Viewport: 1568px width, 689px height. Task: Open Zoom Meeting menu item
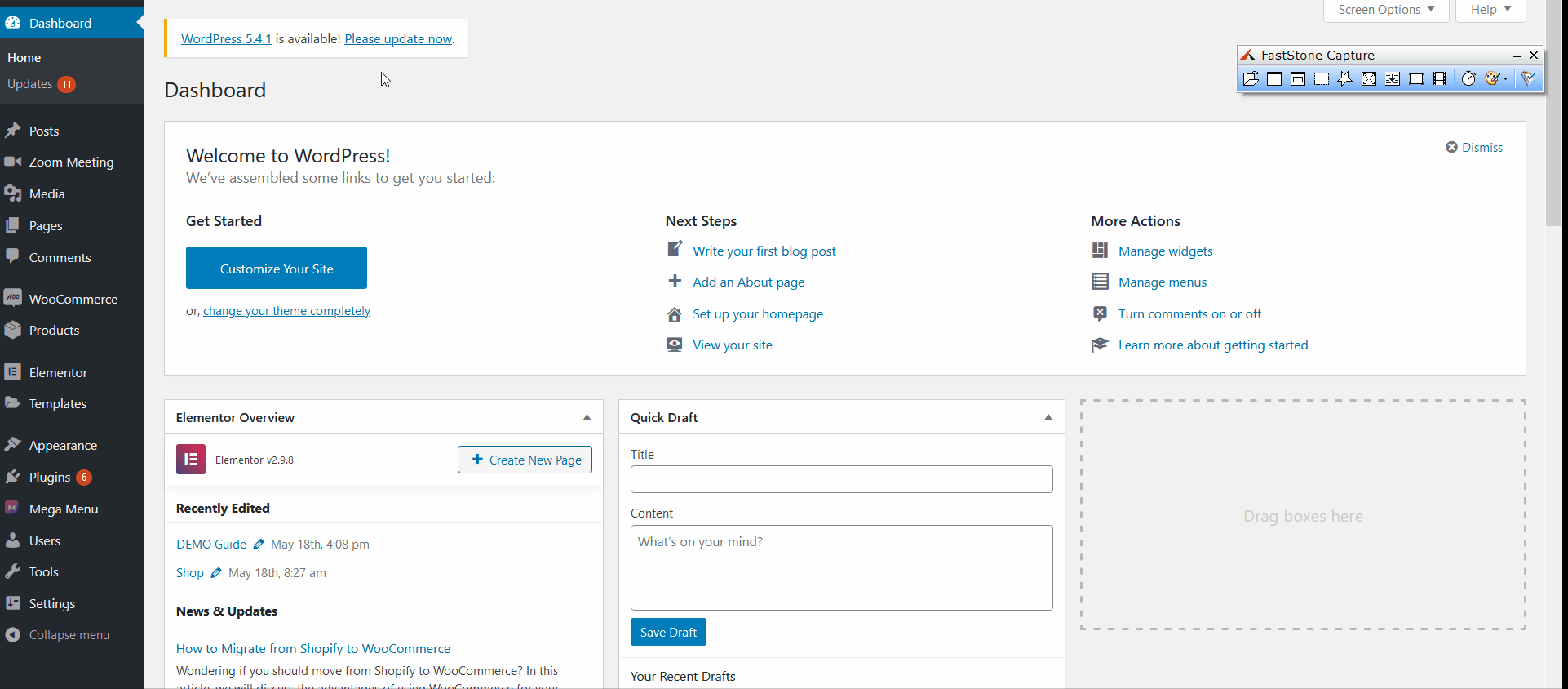72,162
